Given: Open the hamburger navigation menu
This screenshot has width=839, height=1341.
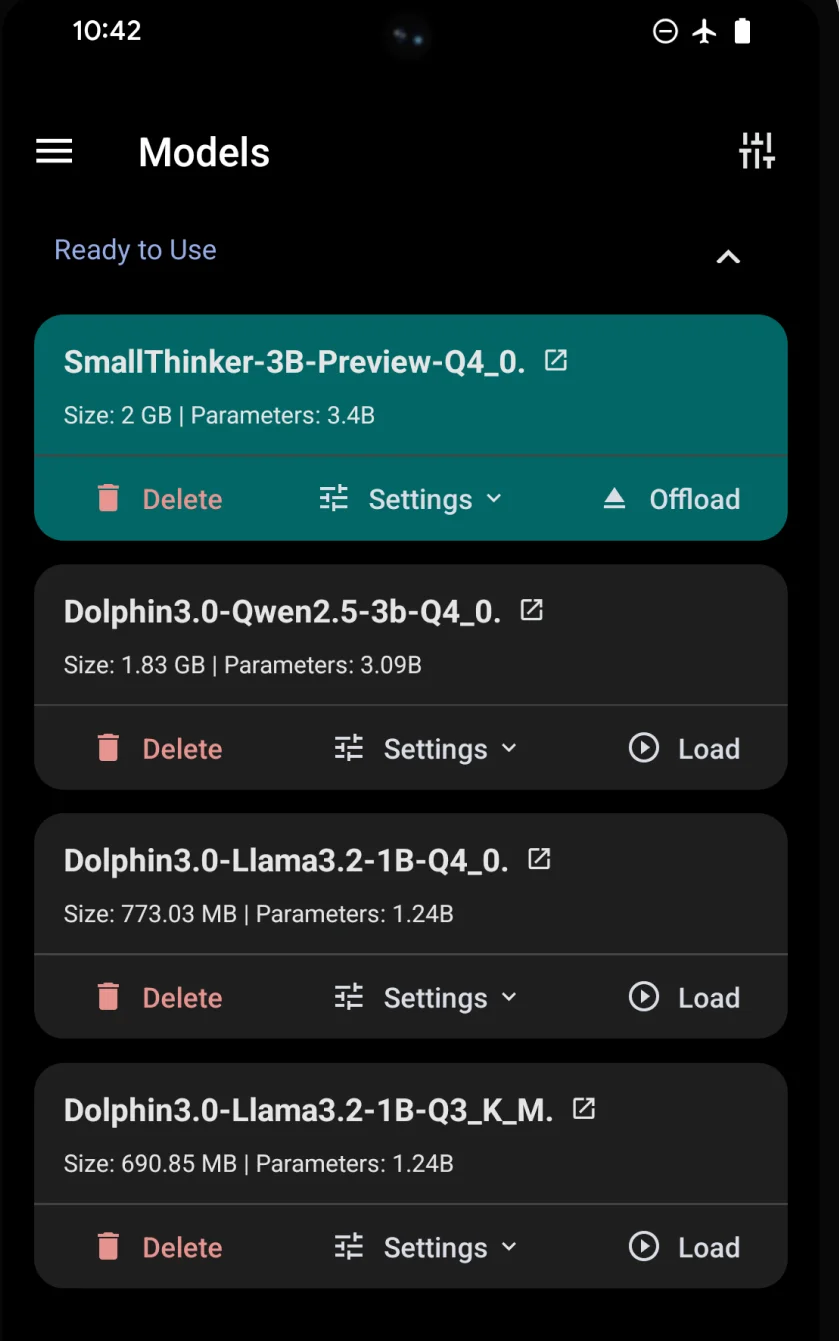Looking at the screenshot, I should (54, 152).
